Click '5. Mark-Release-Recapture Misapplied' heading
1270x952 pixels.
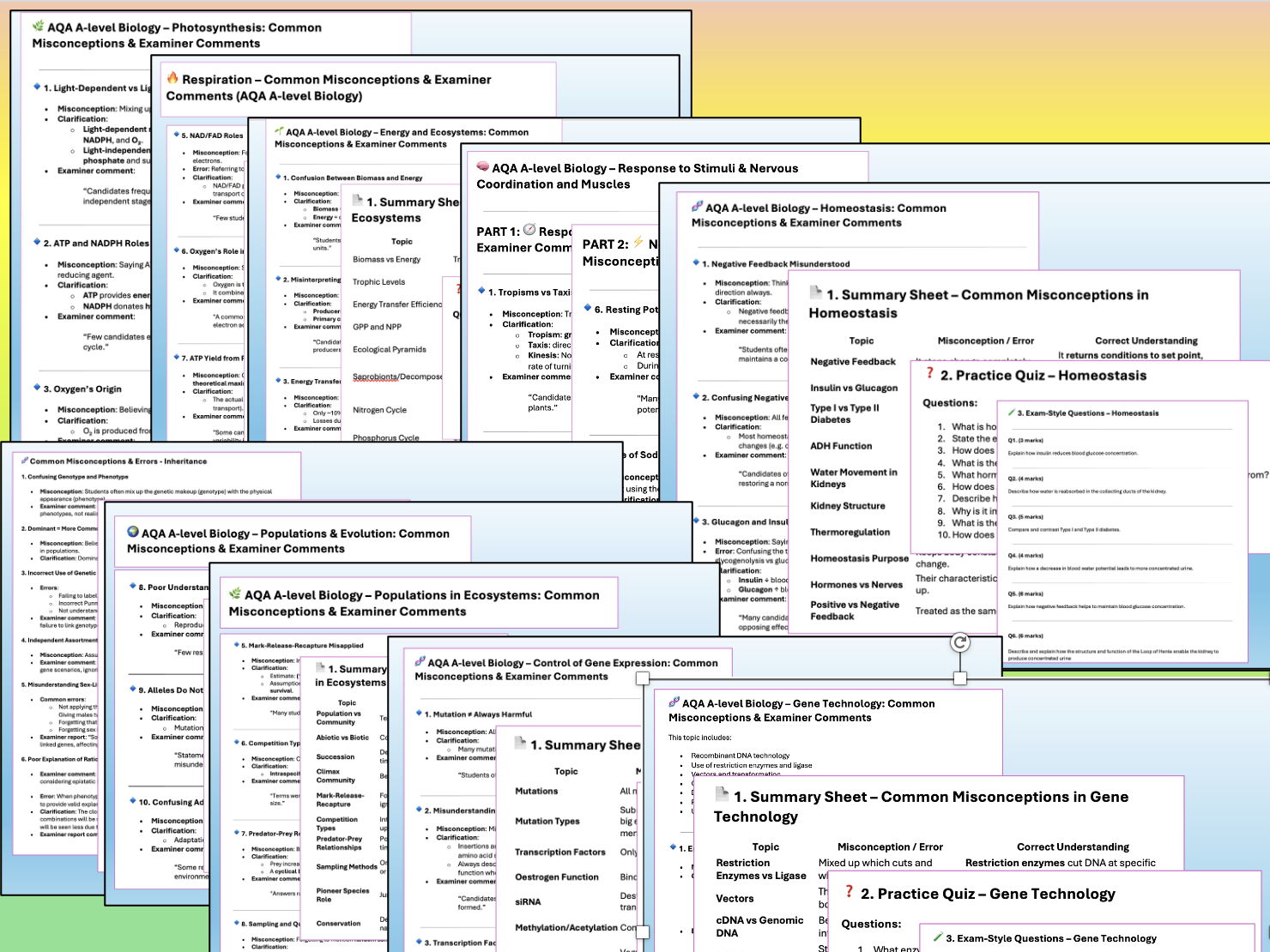[x=302, y=645]
